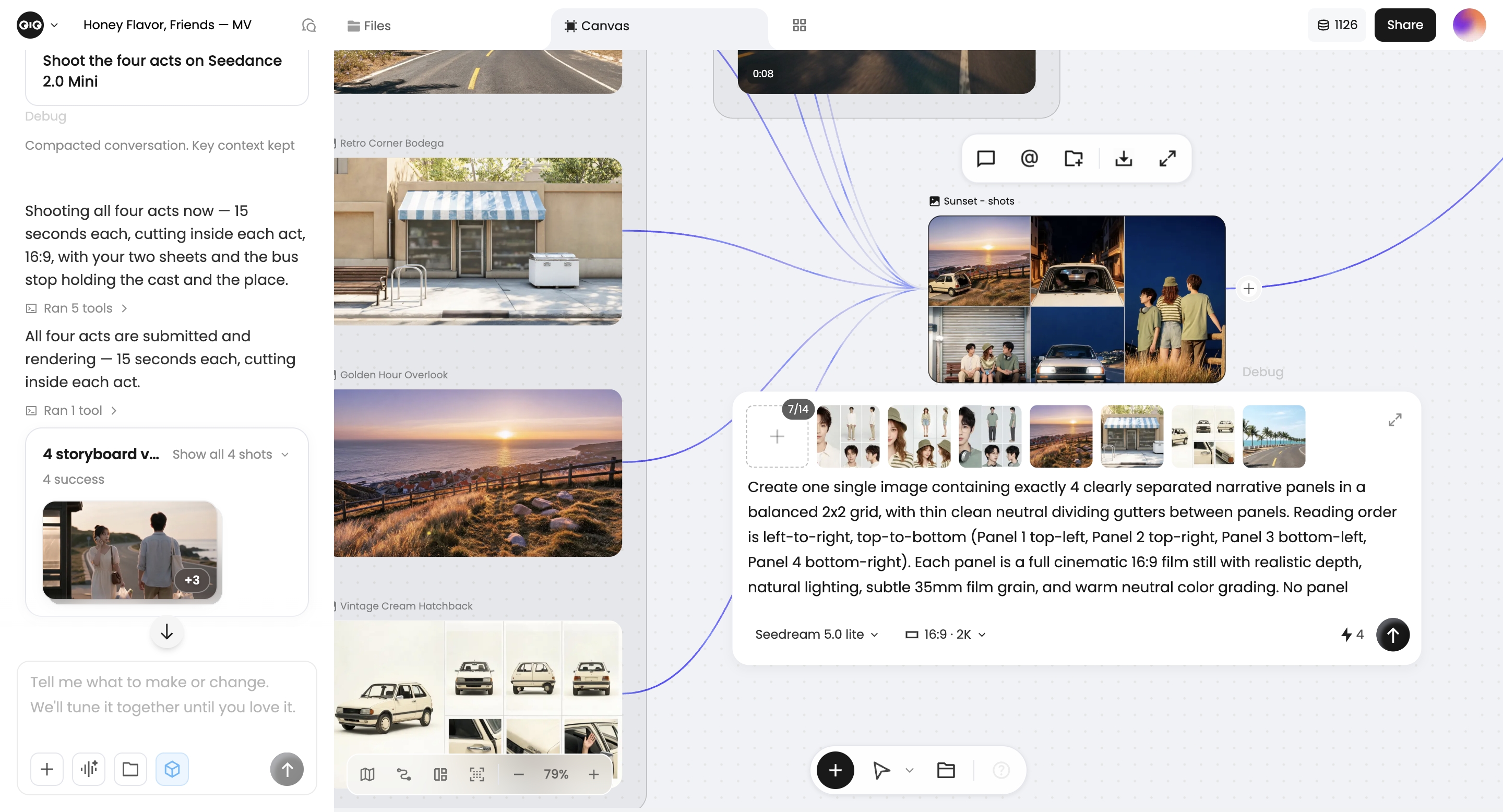Click the add-to-folder icon in node toolbar
Image resolution: width=1503 pixels, height=812 pixels.
[1073, 159]
